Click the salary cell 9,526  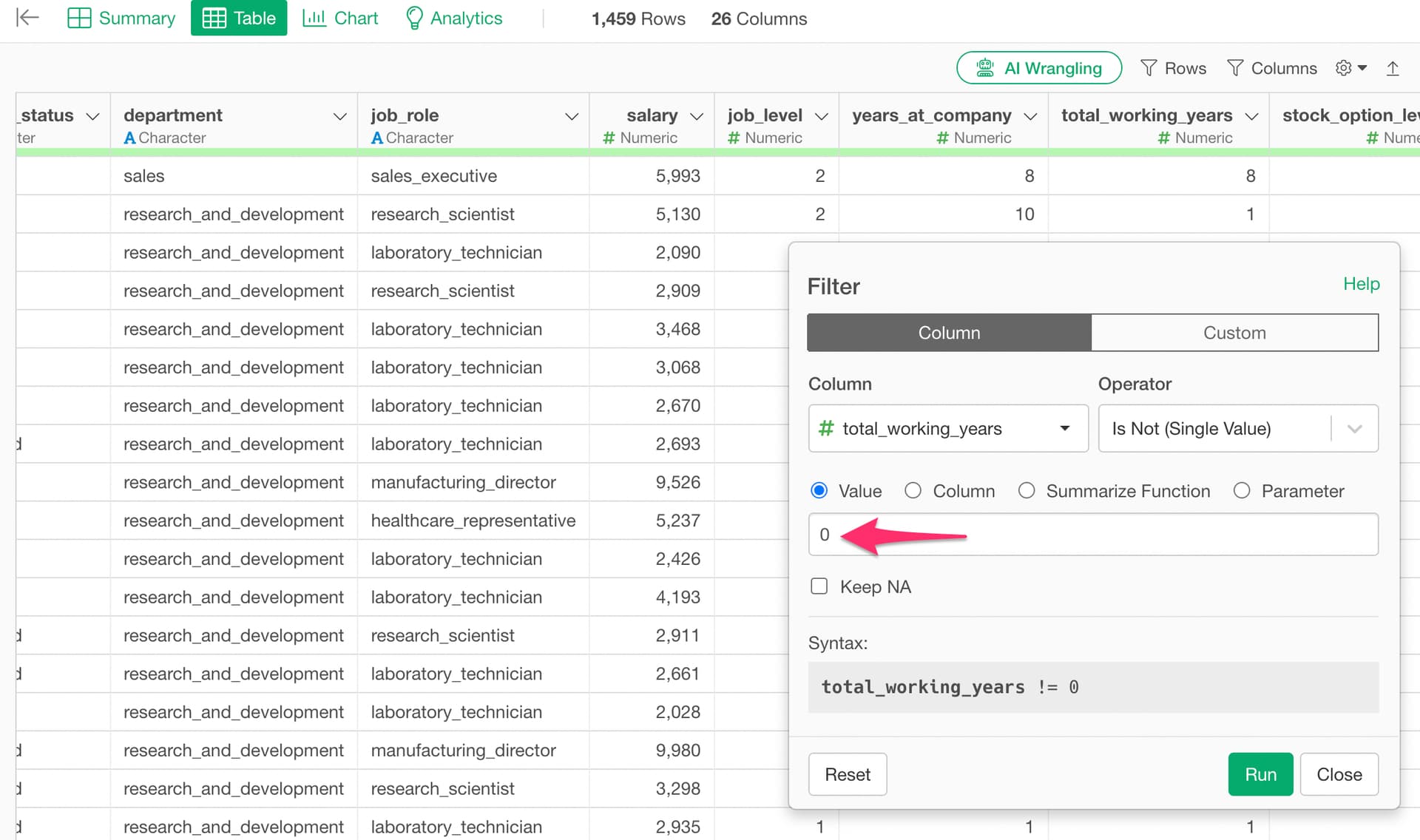tap(652, 482)
